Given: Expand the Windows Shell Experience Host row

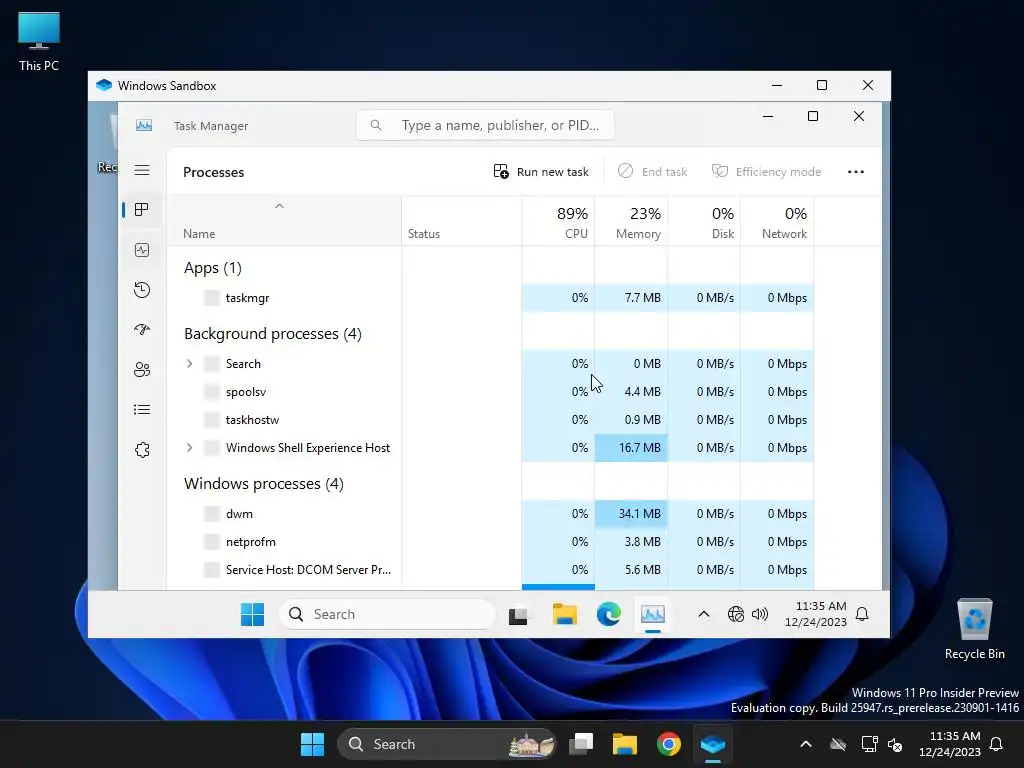Looking at the screenshot, I should (189, 447).
